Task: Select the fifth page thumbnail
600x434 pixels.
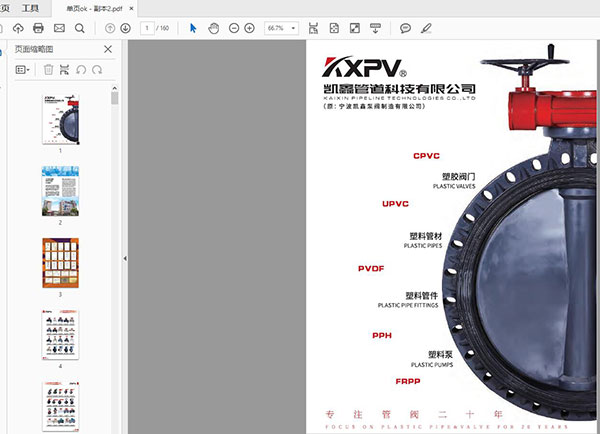Action: coord(60,406)
